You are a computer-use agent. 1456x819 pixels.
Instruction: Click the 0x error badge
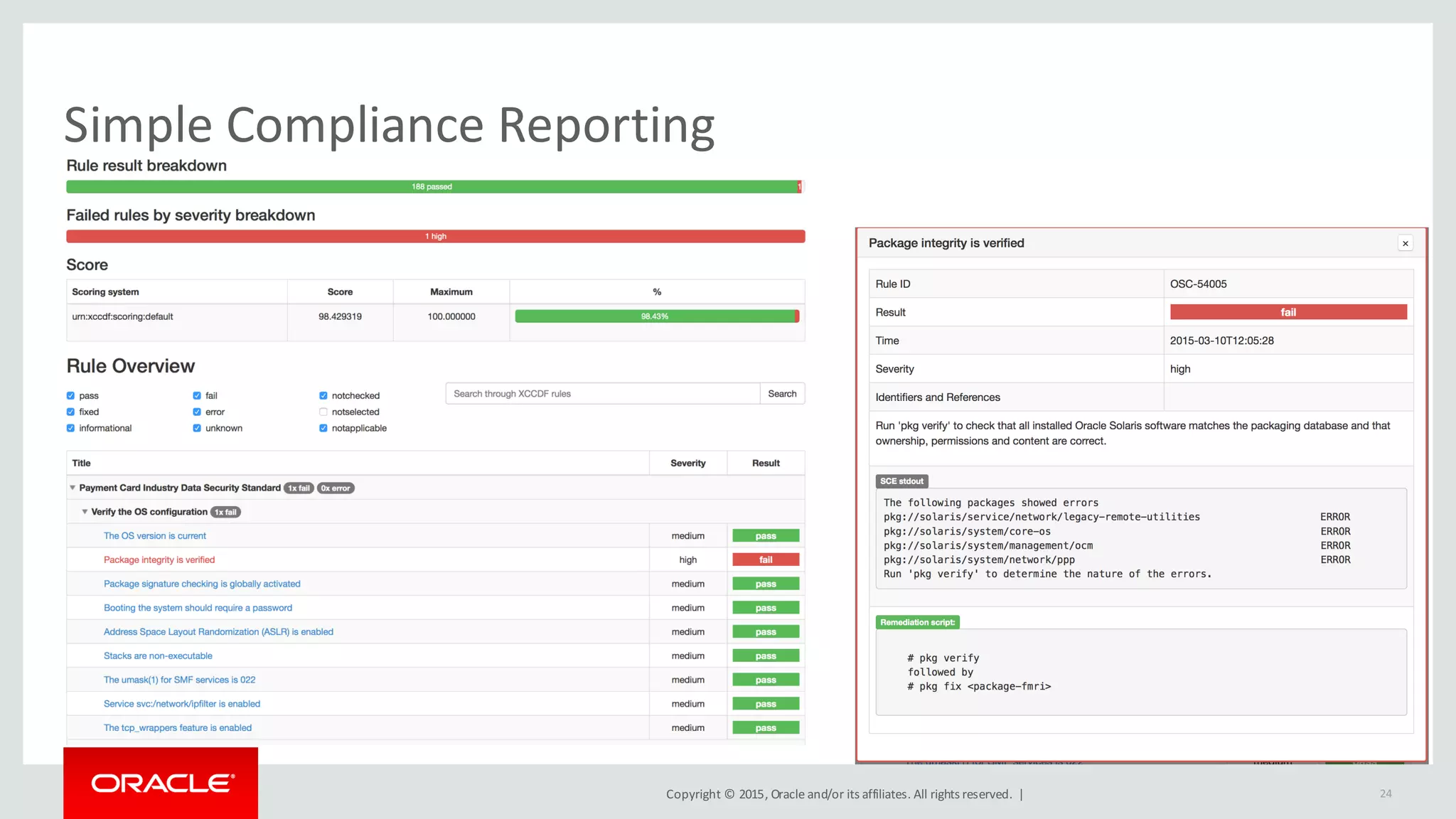pos(336,488)
